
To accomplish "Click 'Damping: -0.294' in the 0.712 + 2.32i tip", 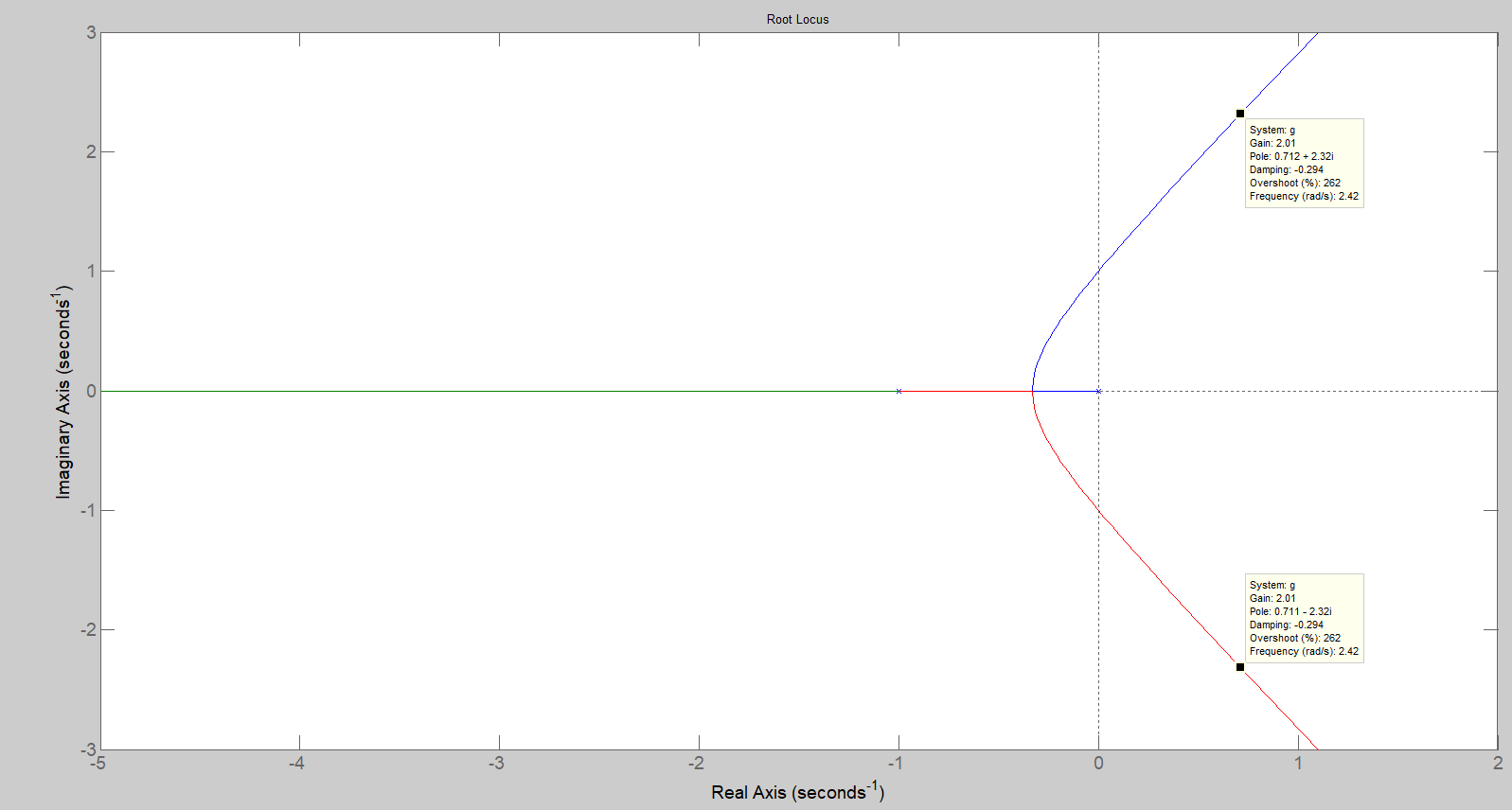I will [1287, 169].
